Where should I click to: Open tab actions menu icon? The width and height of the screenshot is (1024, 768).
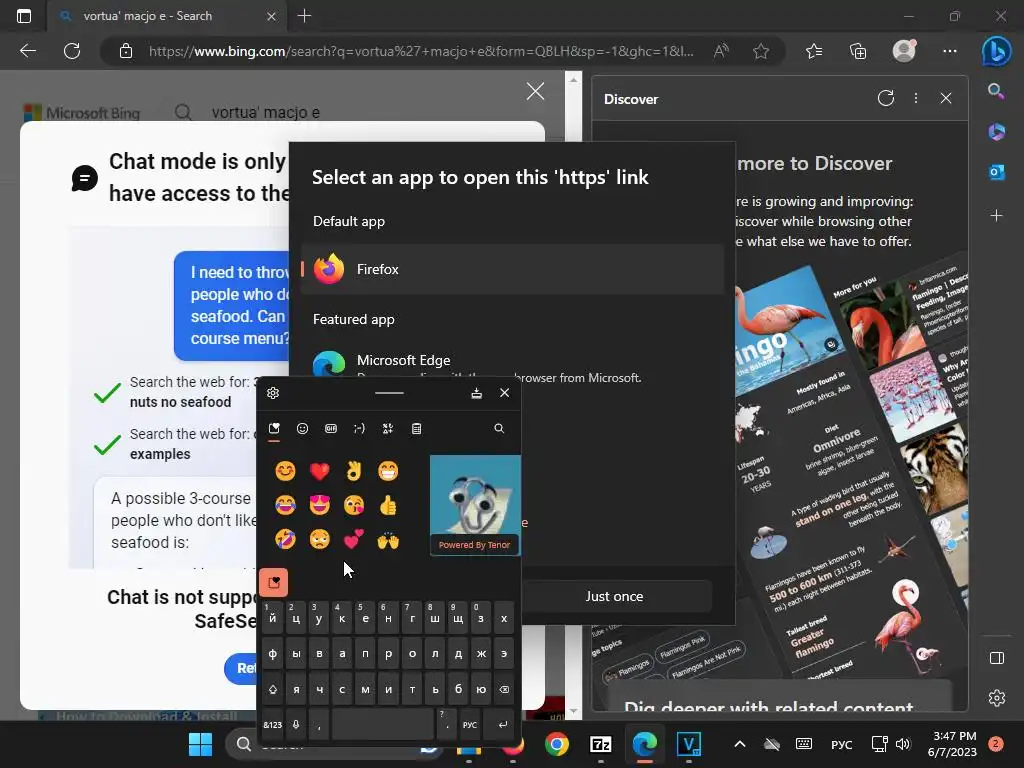pyautogui.click(x=24, y=16)
